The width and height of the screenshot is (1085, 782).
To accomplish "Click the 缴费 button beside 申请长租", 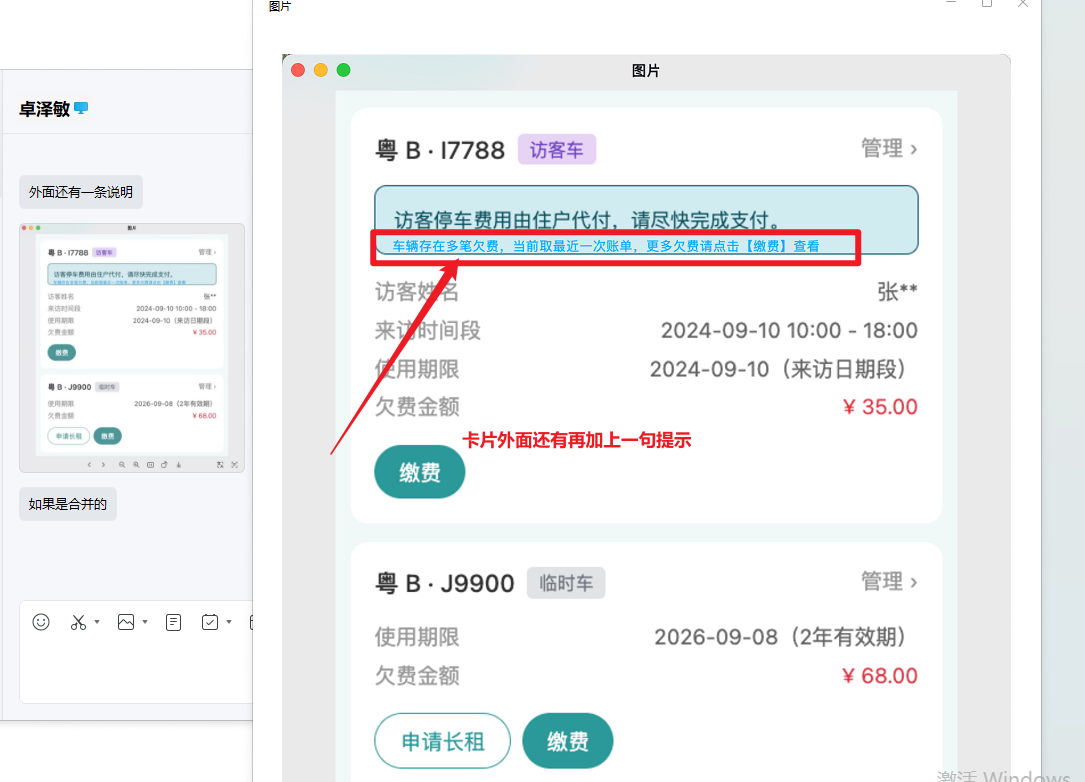I will 567,741.
